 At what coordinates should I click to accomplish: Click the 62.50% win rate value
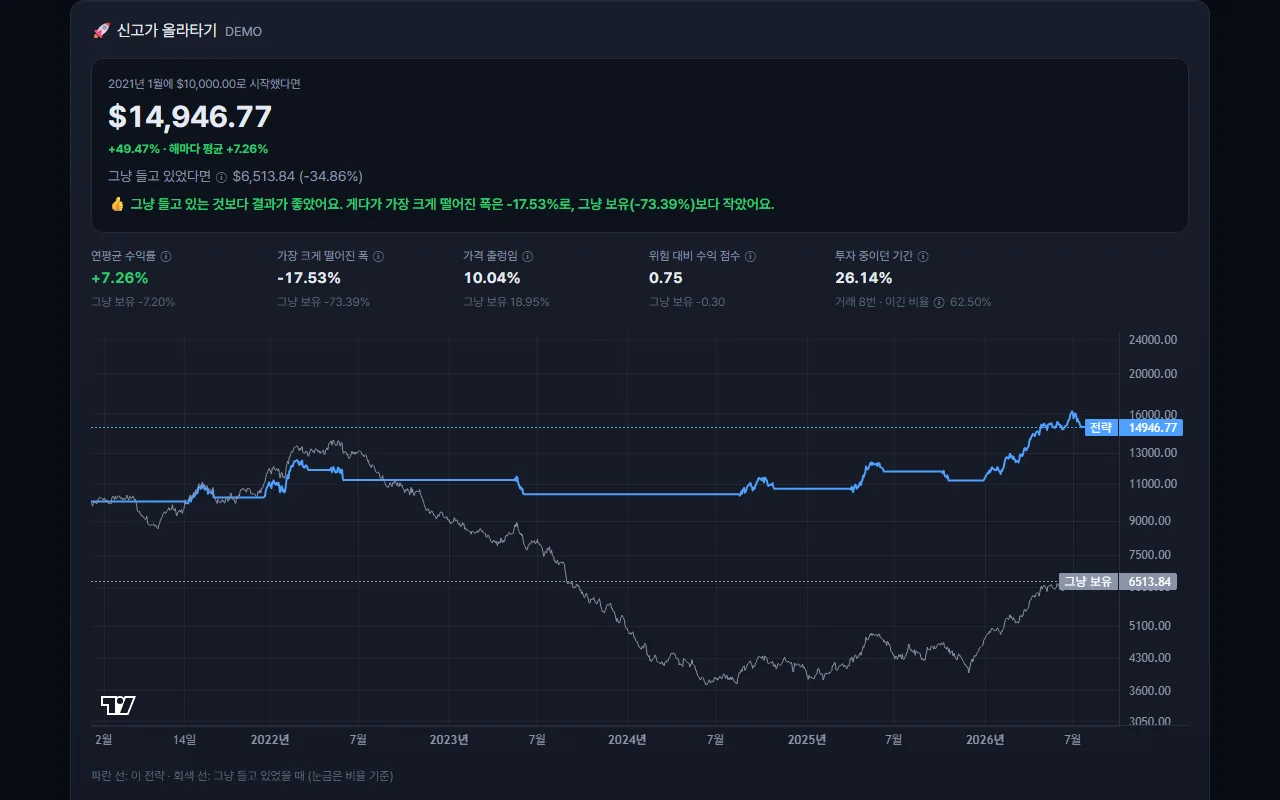[971, 302]
